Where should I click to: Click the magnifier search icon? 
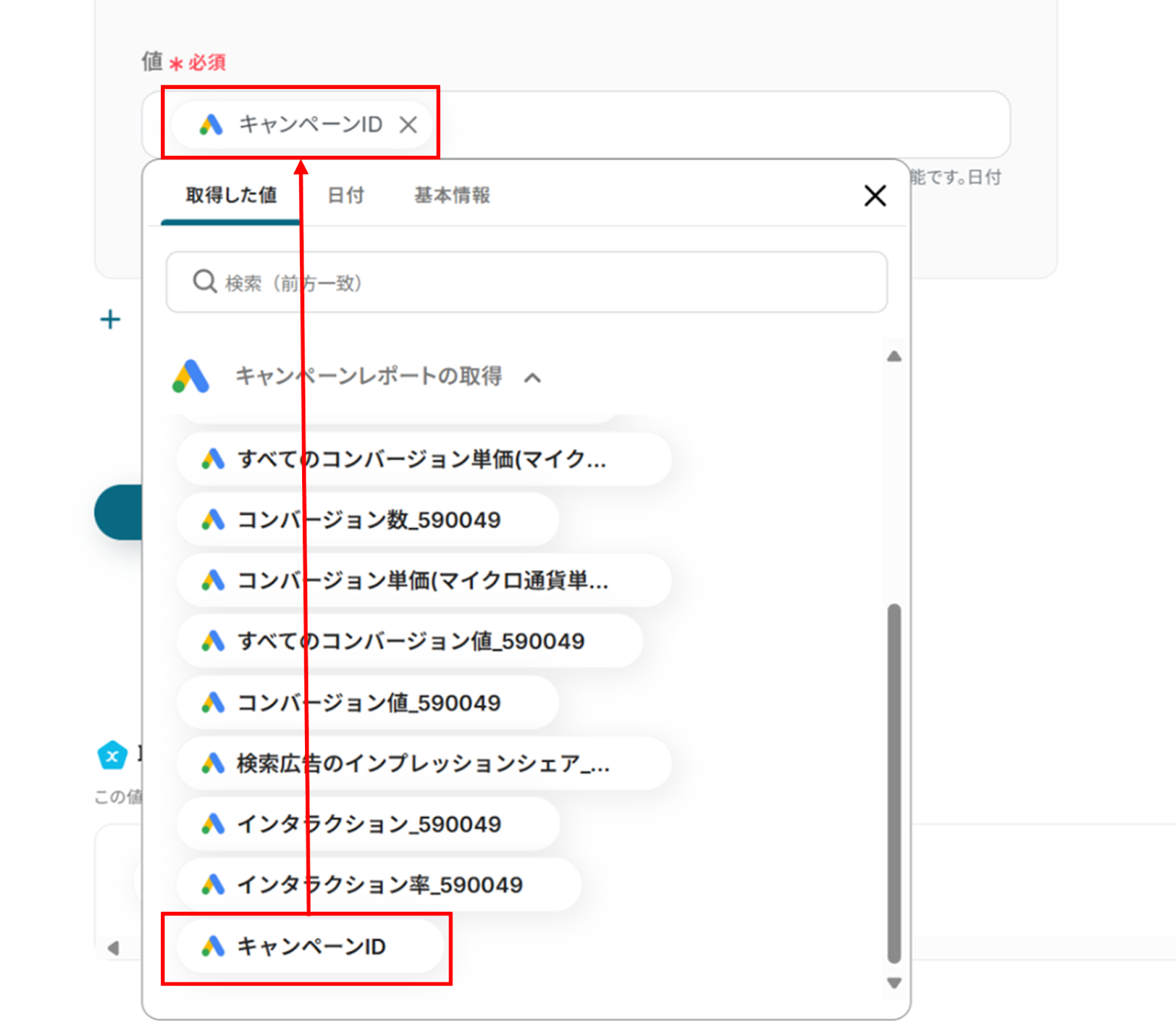point(204,281)
